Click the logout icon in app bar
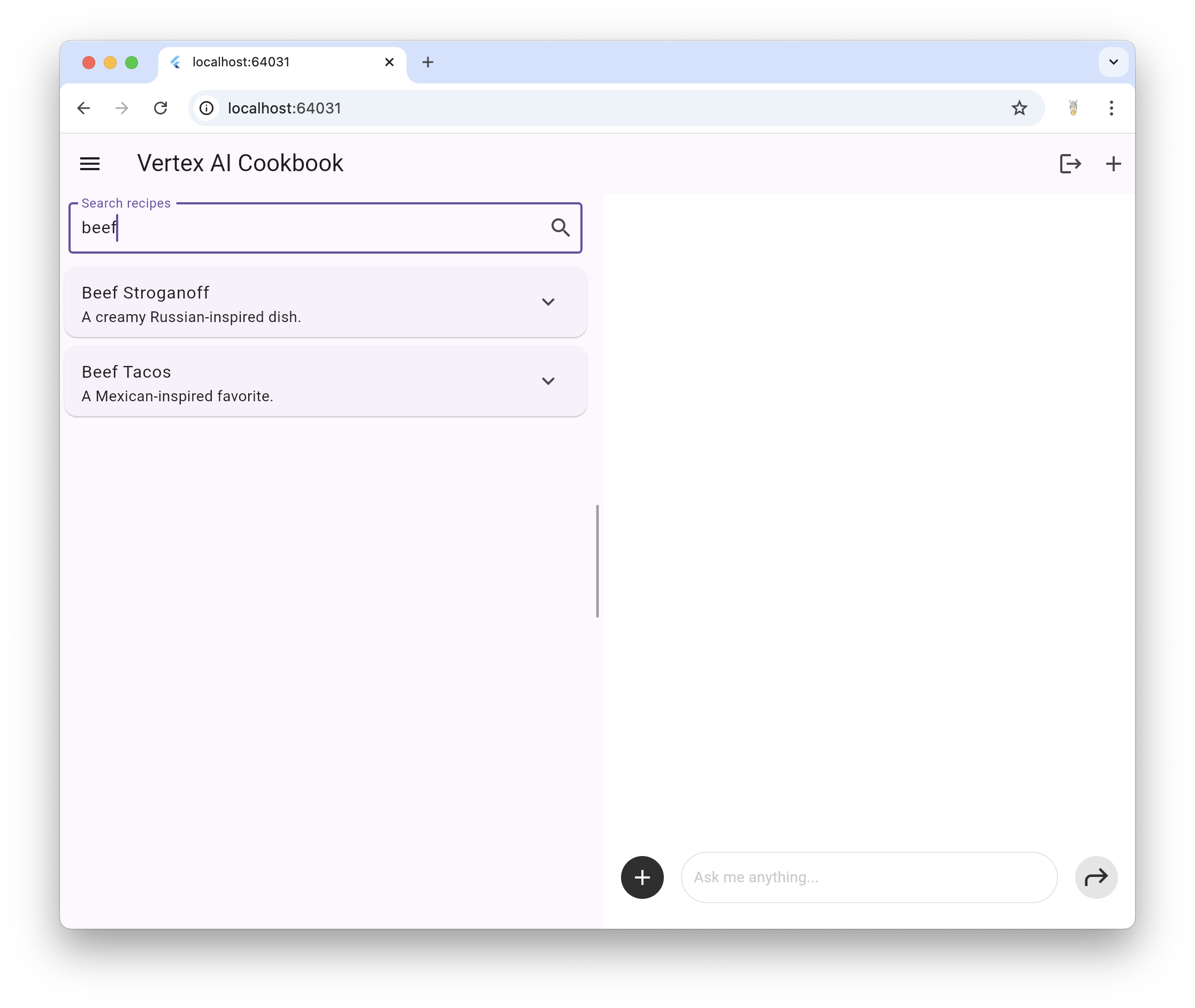Viewport: 1195px width, 1008px height. click(x=1070, y=164)
